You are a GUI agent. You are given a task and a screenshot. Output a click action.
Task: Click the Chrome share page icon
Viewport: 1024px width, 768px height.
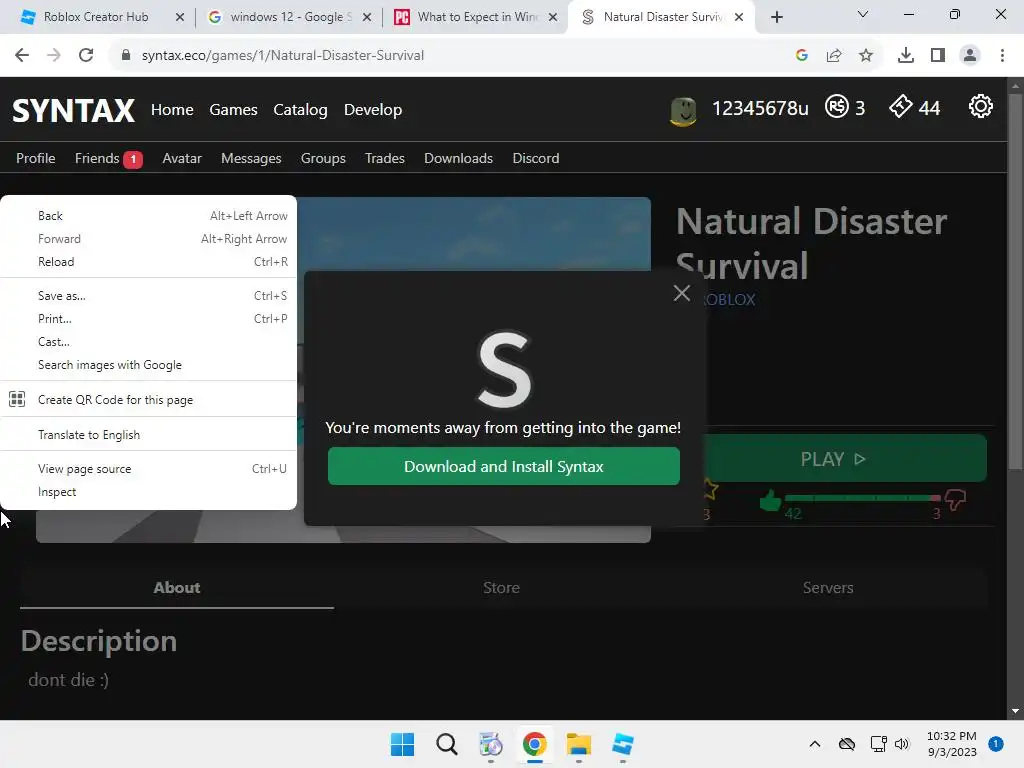point(834,56)
